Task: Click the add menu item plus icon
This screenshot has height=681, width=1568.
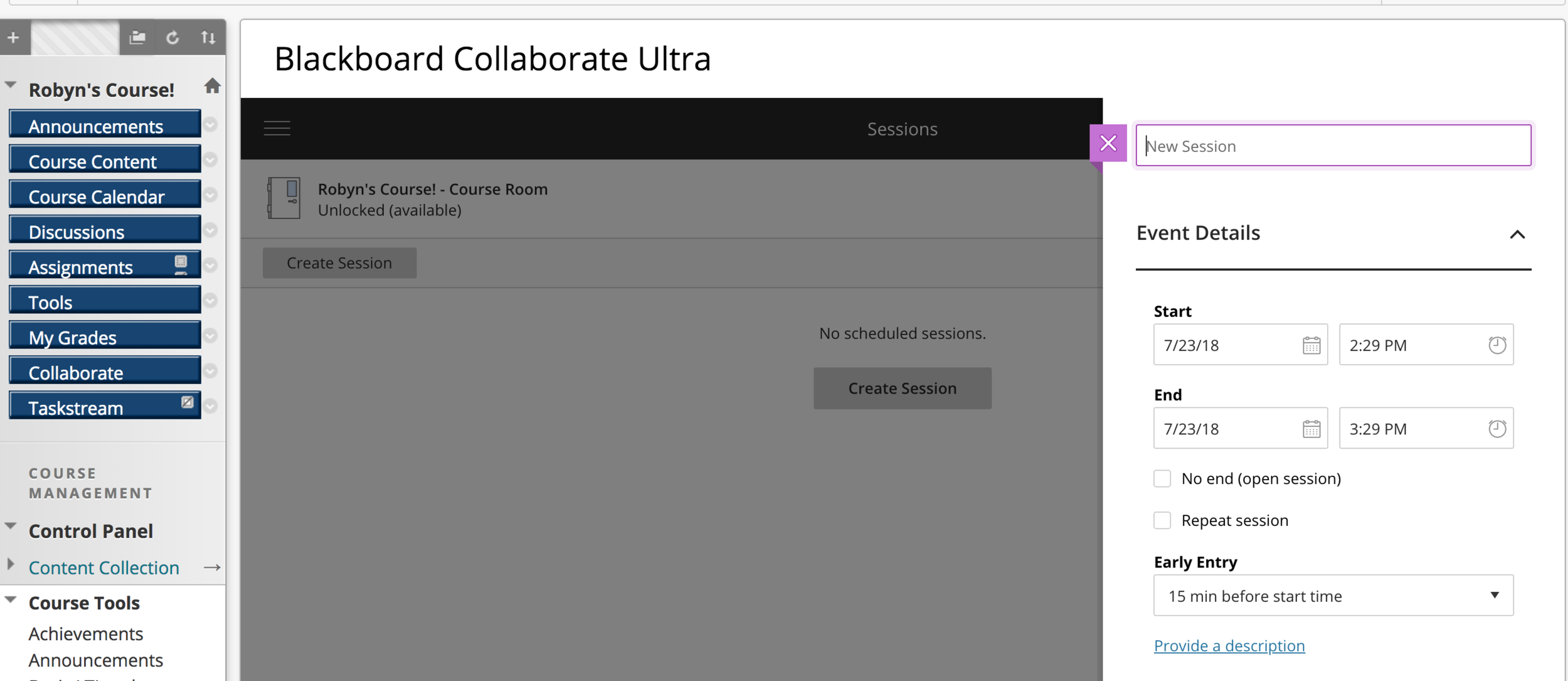Action: click(x=14, y=38)
